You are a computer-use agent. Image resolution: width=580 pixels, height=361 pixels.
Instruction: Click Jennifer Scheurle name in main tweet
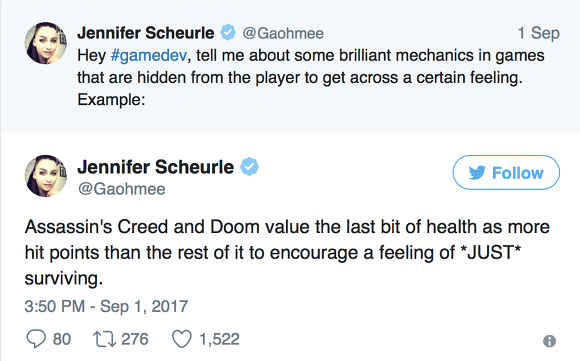tap(156, 167)
